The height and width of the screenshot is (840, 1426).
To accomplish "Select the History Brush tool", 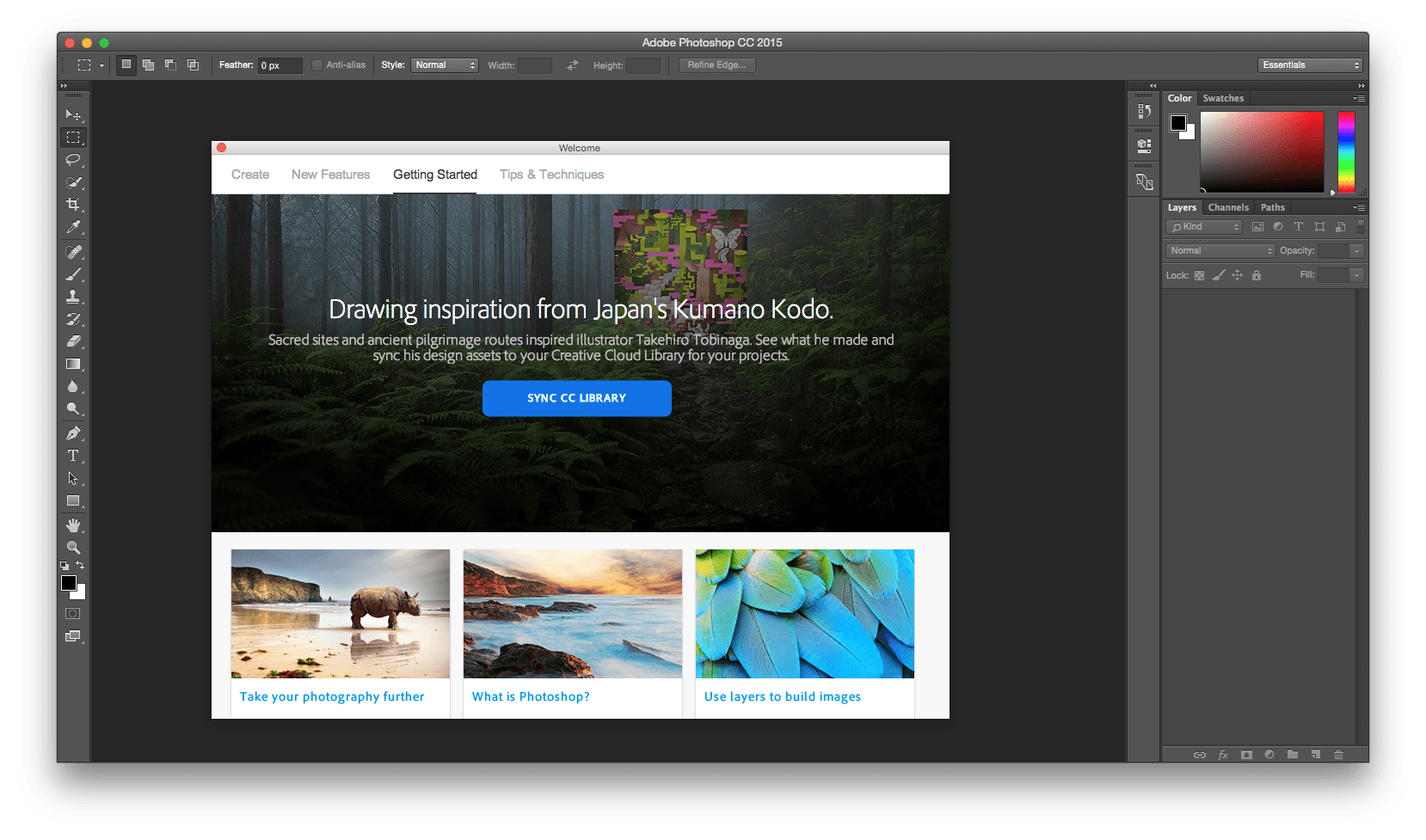I will tap(73, 319).
